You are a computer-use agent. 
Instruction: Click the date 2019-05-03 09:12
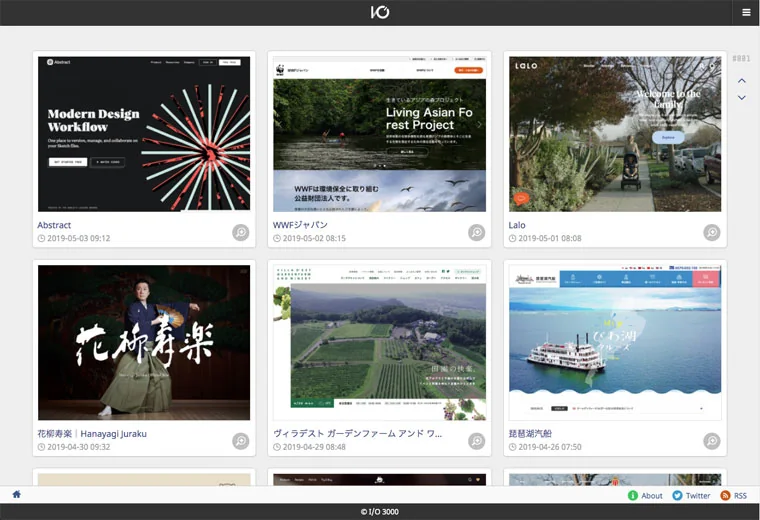point(79,238)
